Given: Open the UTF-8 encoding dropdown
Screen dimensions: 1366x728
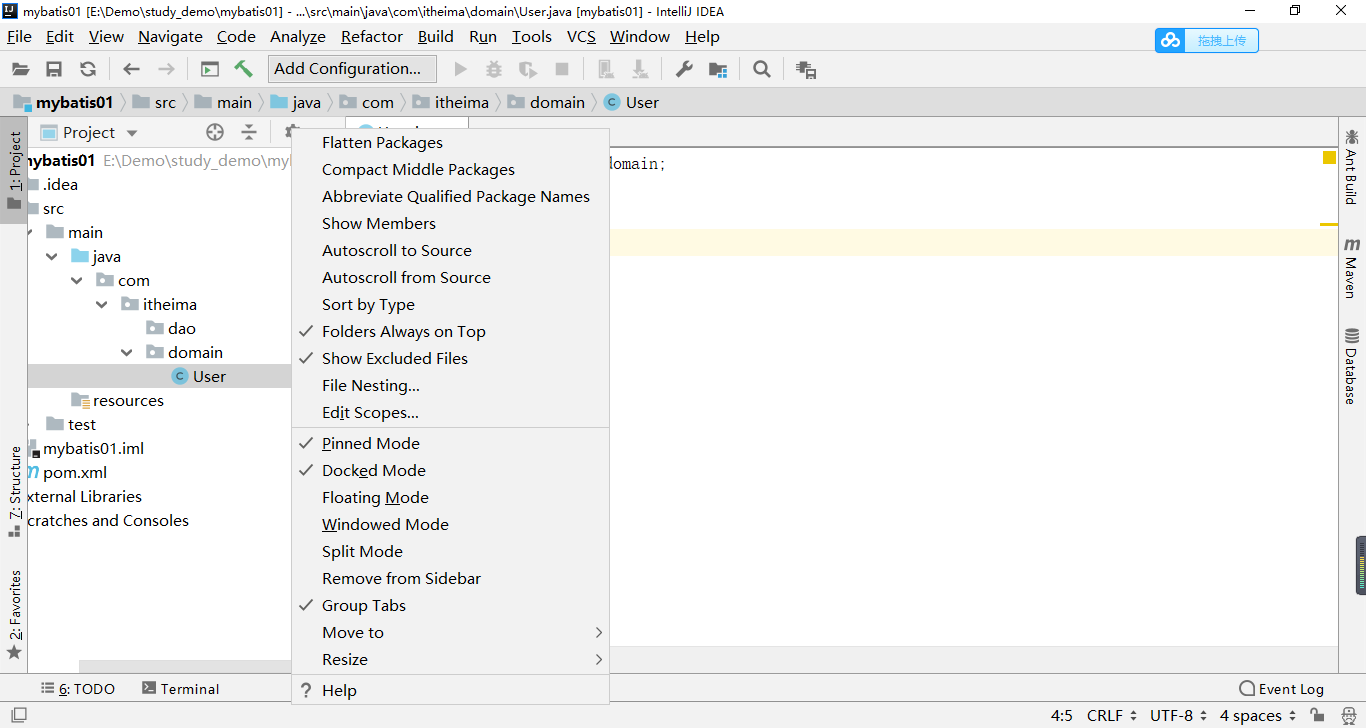Looking at the screenshot, I should [x=1178, y=715].
